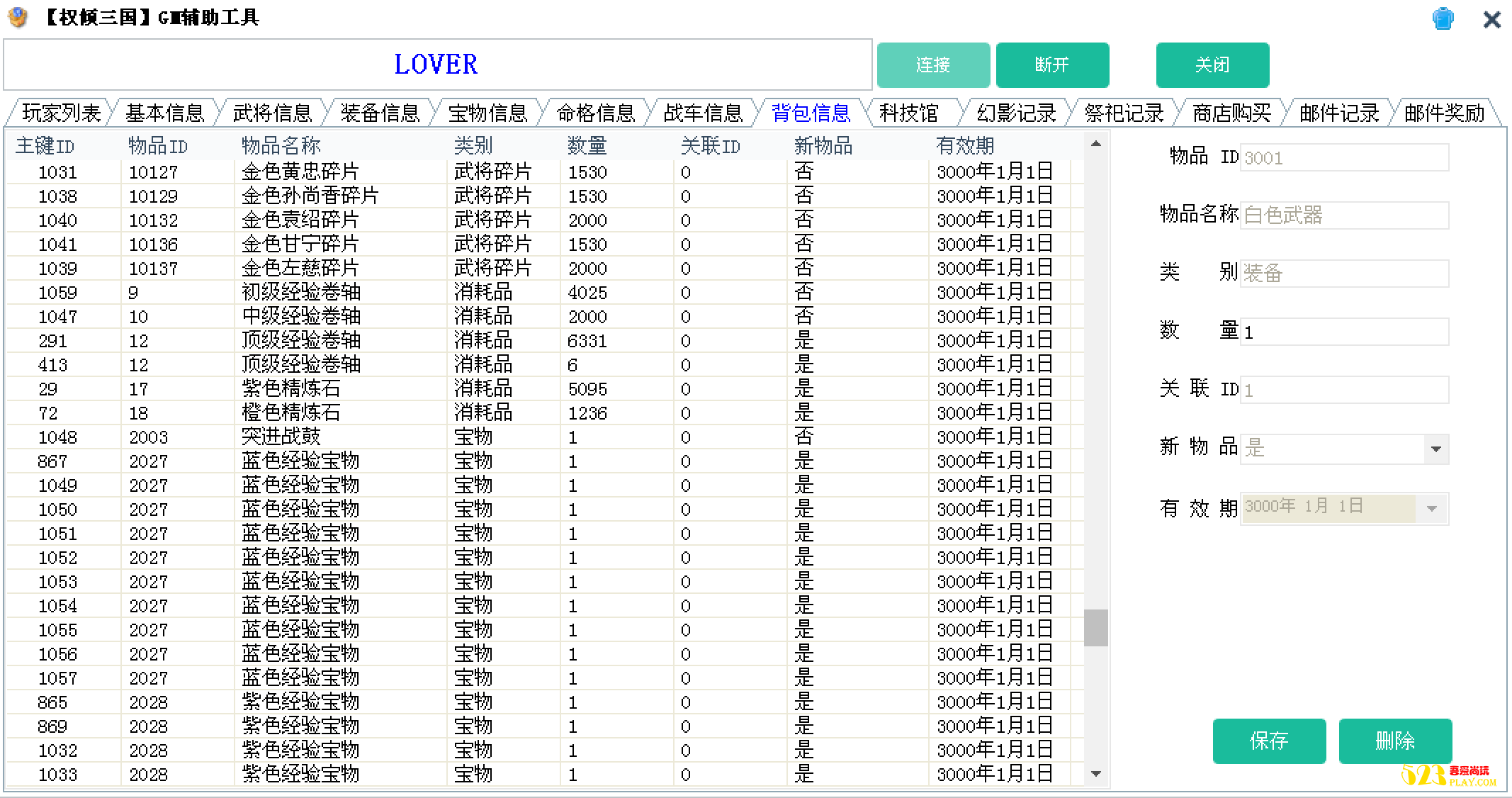
Task: Click the 连接 connect button
Action: tap(933, 64)
